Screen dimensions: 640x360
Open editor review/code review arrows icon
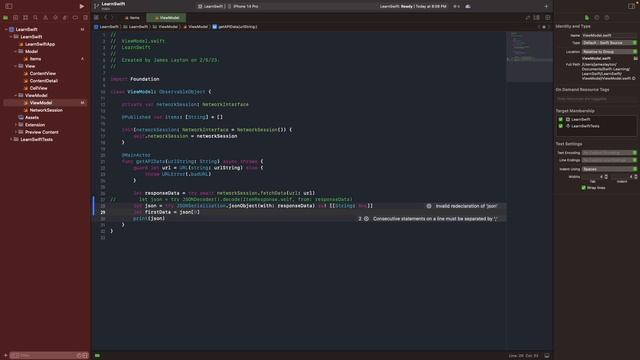[528, 18]
